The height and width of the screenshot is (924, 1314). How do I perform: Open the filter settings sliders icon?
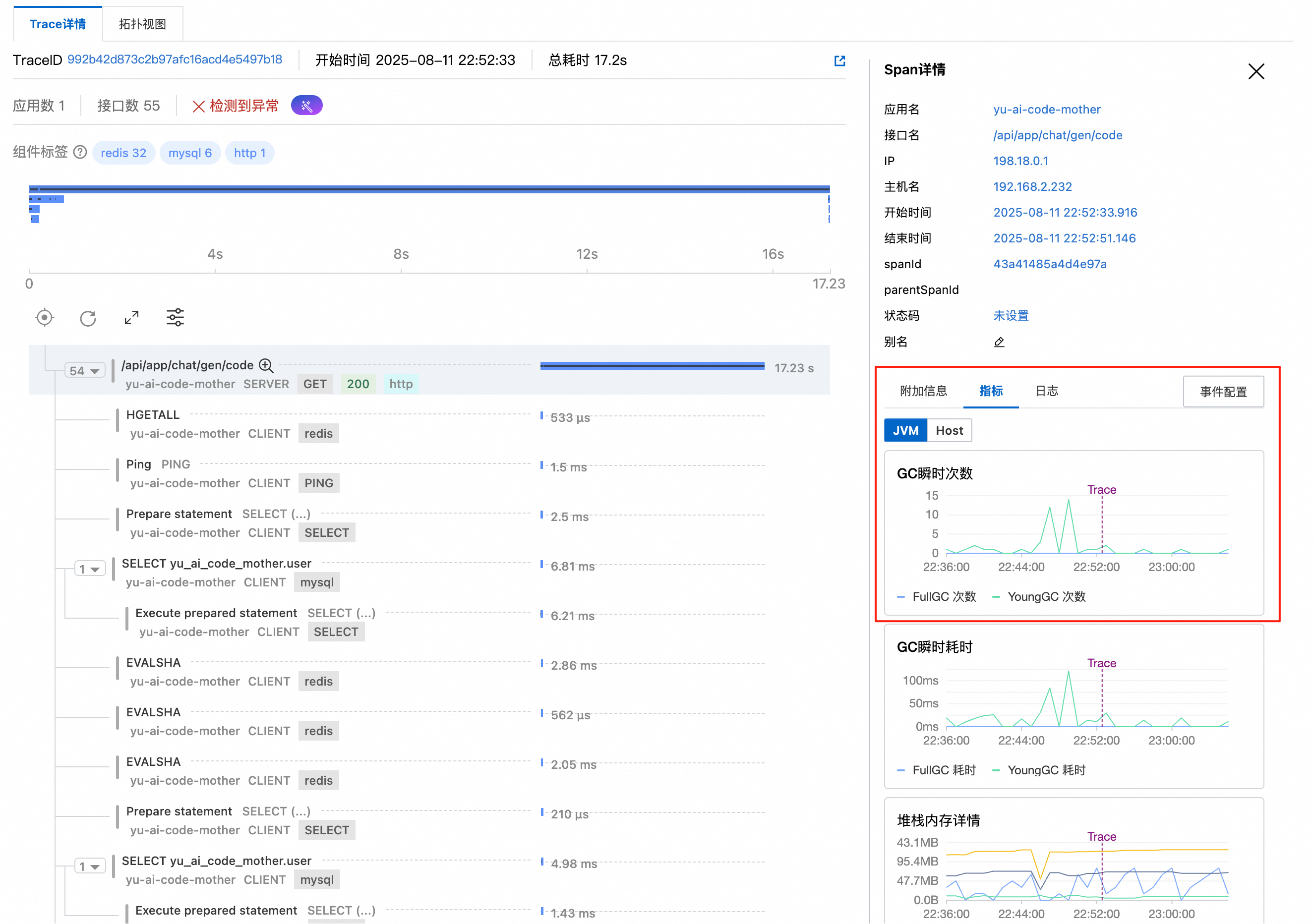(175, 317)
